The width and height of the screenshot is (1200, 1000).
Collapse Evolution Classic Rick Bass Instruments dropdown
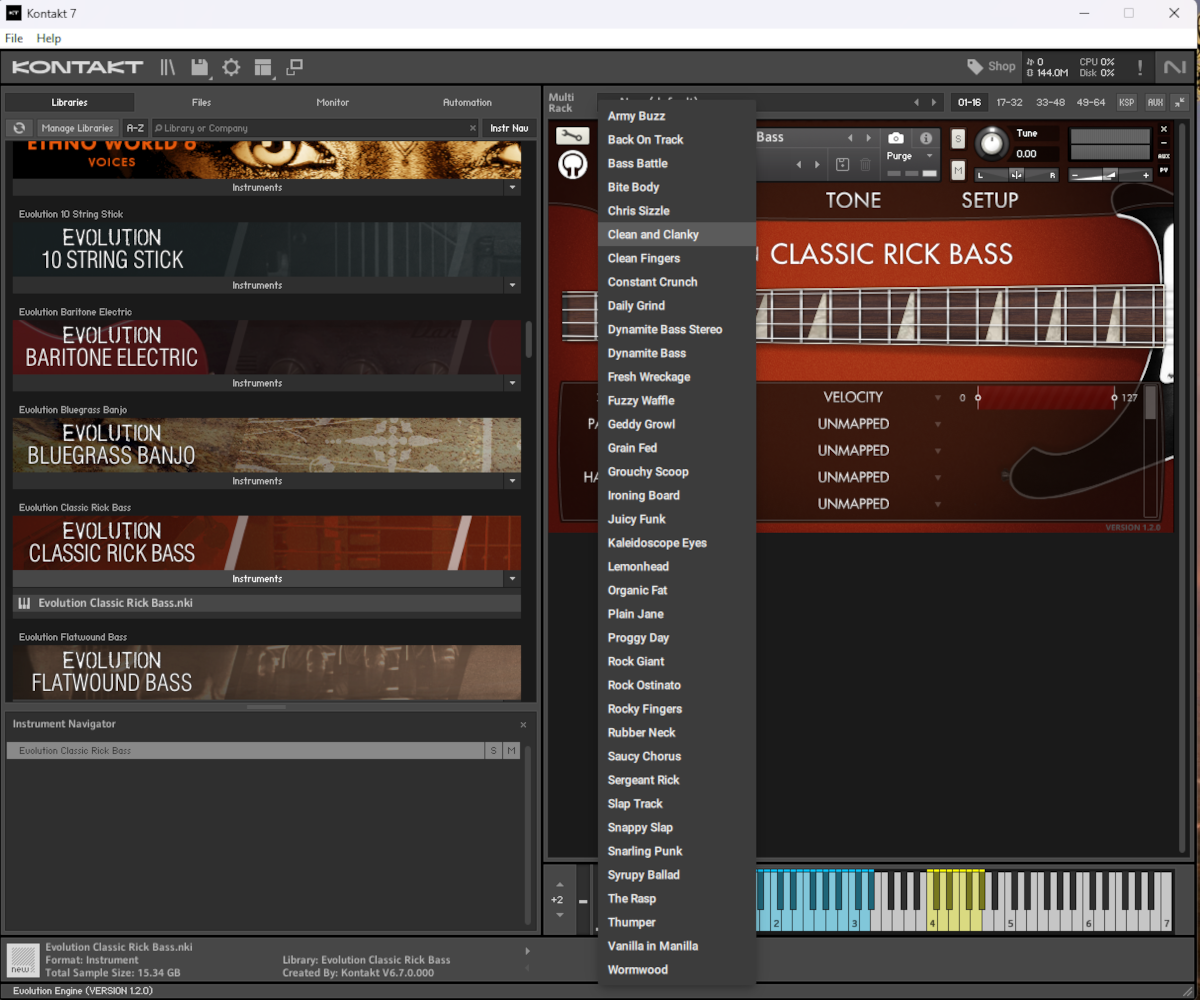pos(512,579)
